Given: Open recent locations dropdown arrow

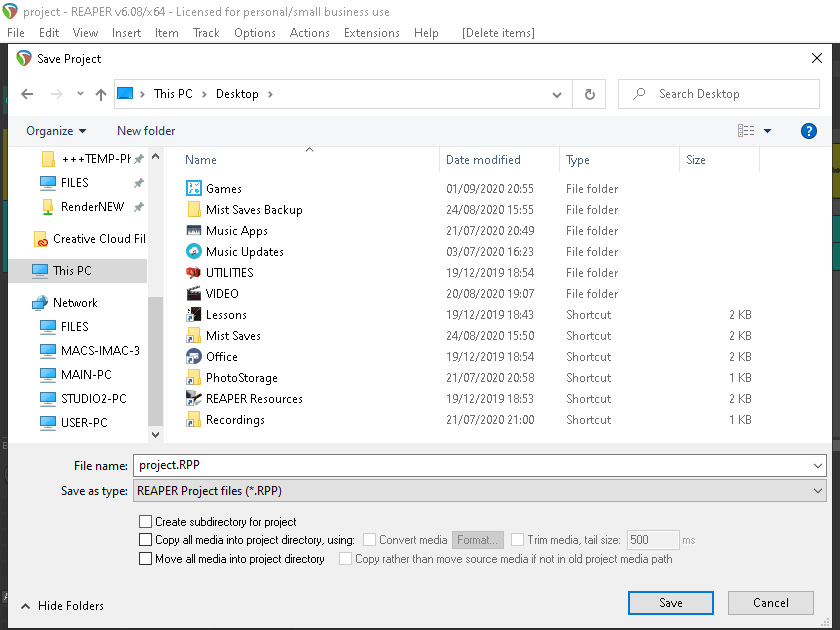Looking at the screenshot, I should coord(80,94).
